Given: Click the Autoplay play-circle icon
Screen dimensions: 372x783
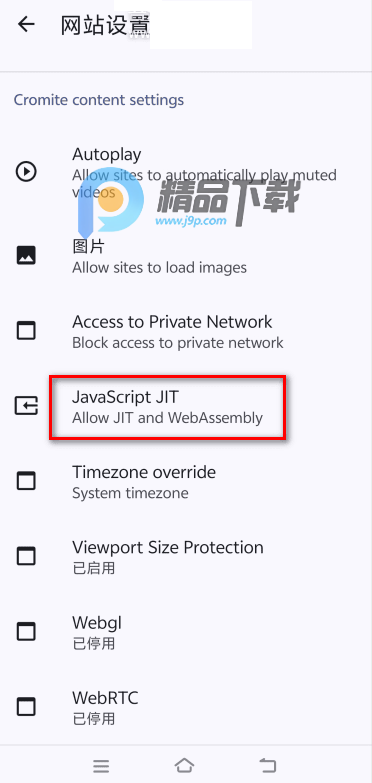Looking at the screenshot, I should [26, 172].
